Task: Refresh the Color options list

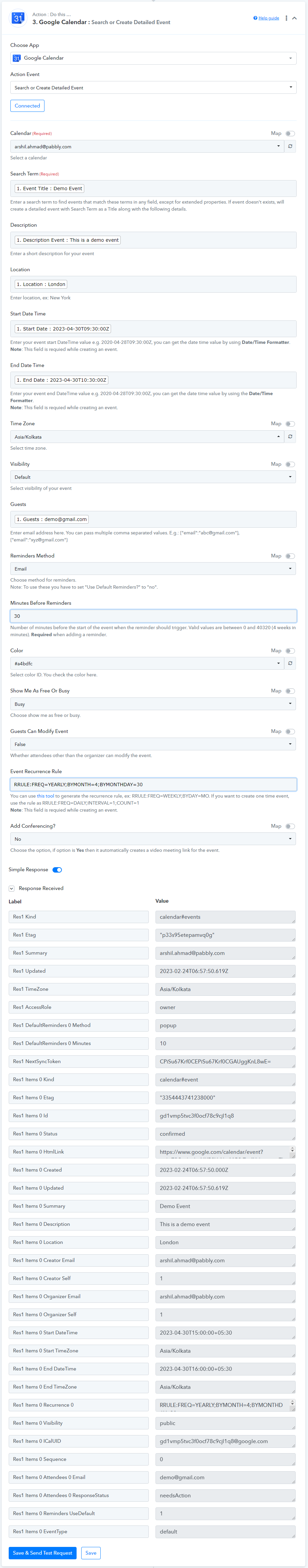Action: 290,664
